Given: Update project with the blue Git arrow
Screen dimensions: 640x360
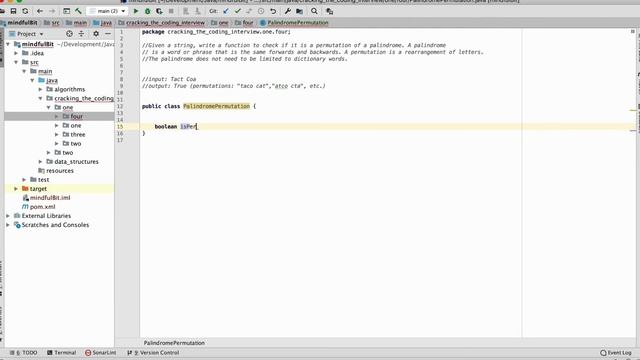Looking at the screenshot, I should (226, 11).
